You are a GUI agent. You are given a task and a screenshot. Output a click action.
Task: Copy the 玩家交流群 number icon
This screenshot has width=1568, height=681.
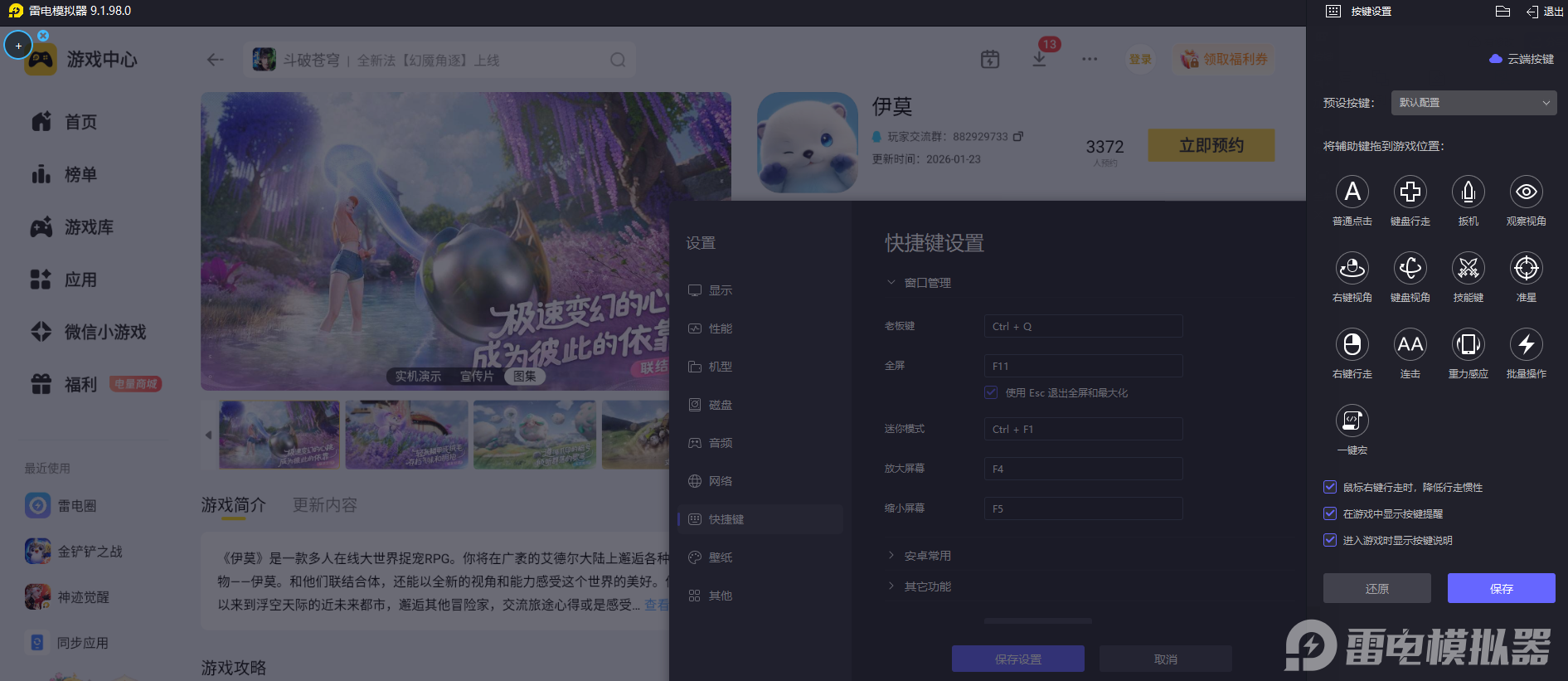1018,136
